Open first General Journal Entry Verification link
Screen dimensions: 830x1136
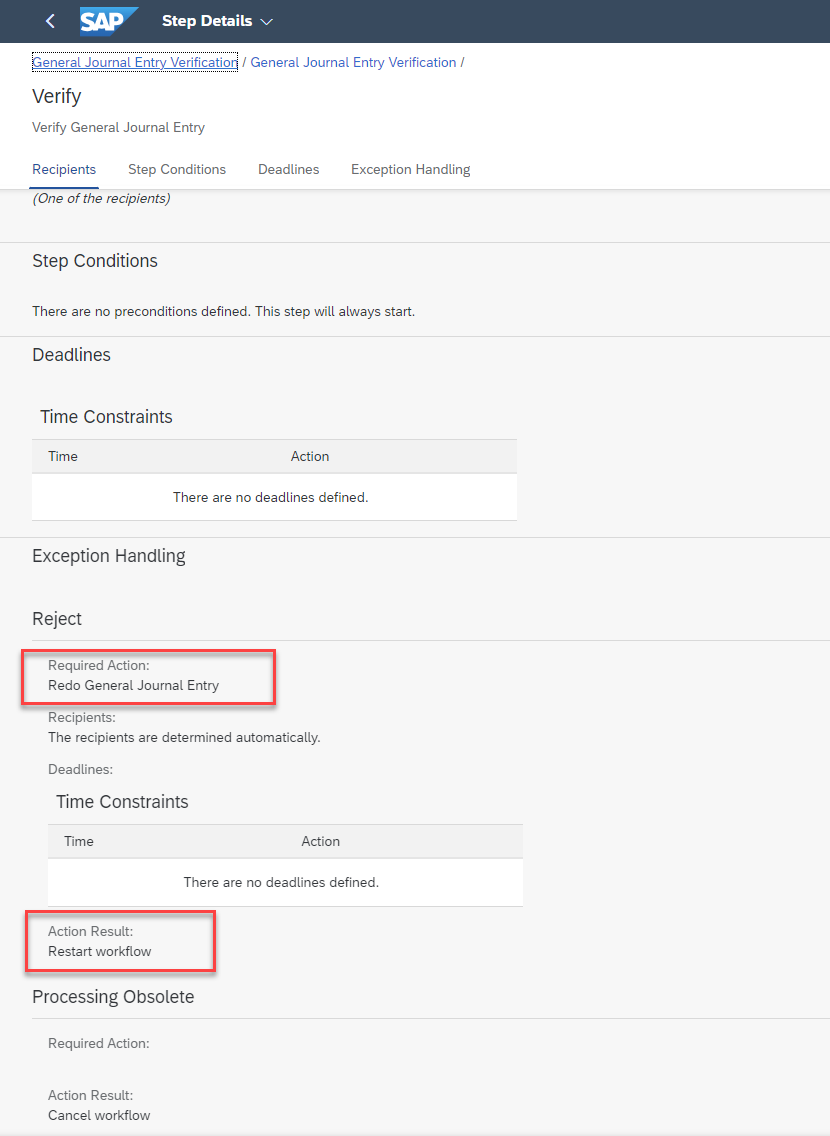point(135,62)
